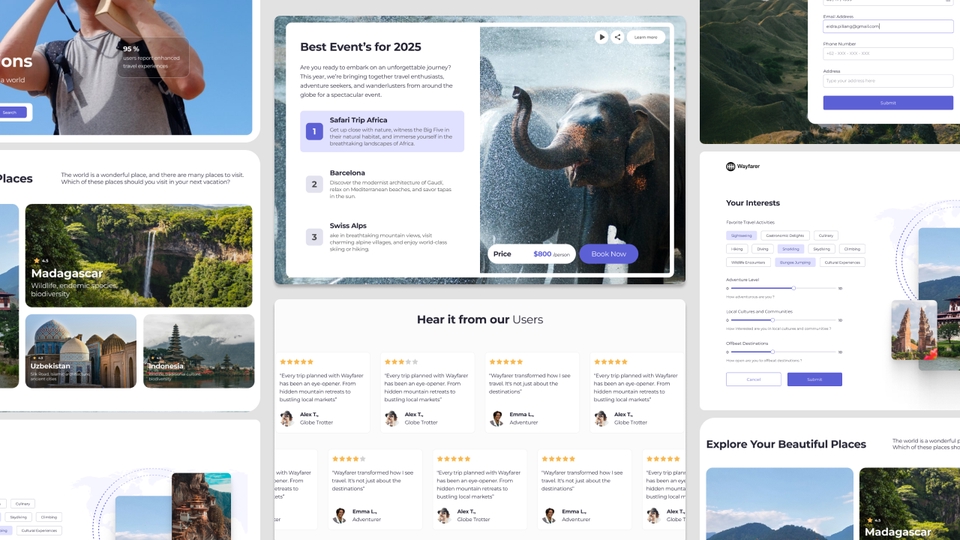Toggle the Hiking activity chip
Image resolution: width=960 pixels, height=540 pixels.
pos(737,249)
